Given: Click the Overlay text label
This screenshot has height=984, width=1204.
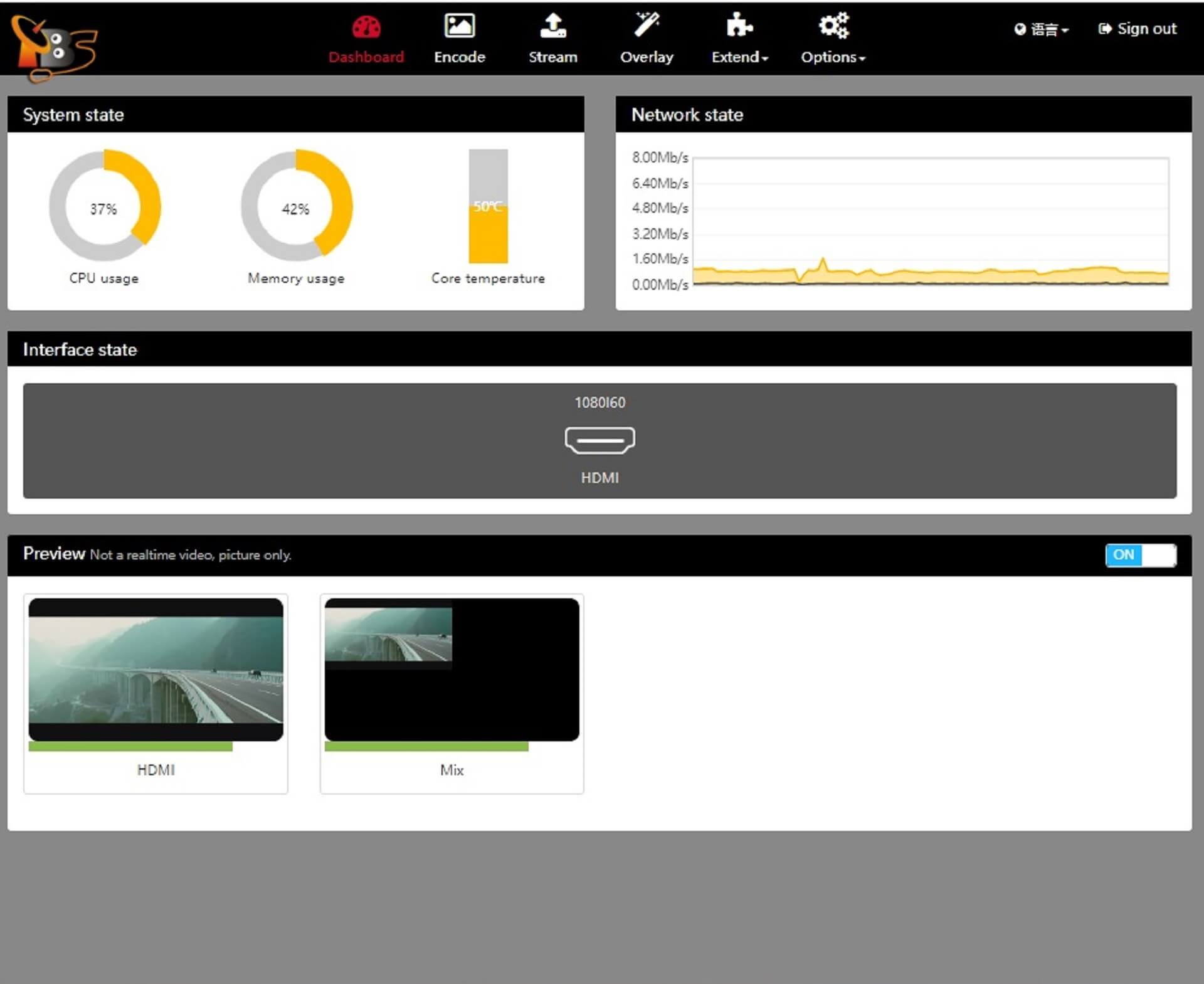Looking at the screenshot, I should click(x=647, y=57).
